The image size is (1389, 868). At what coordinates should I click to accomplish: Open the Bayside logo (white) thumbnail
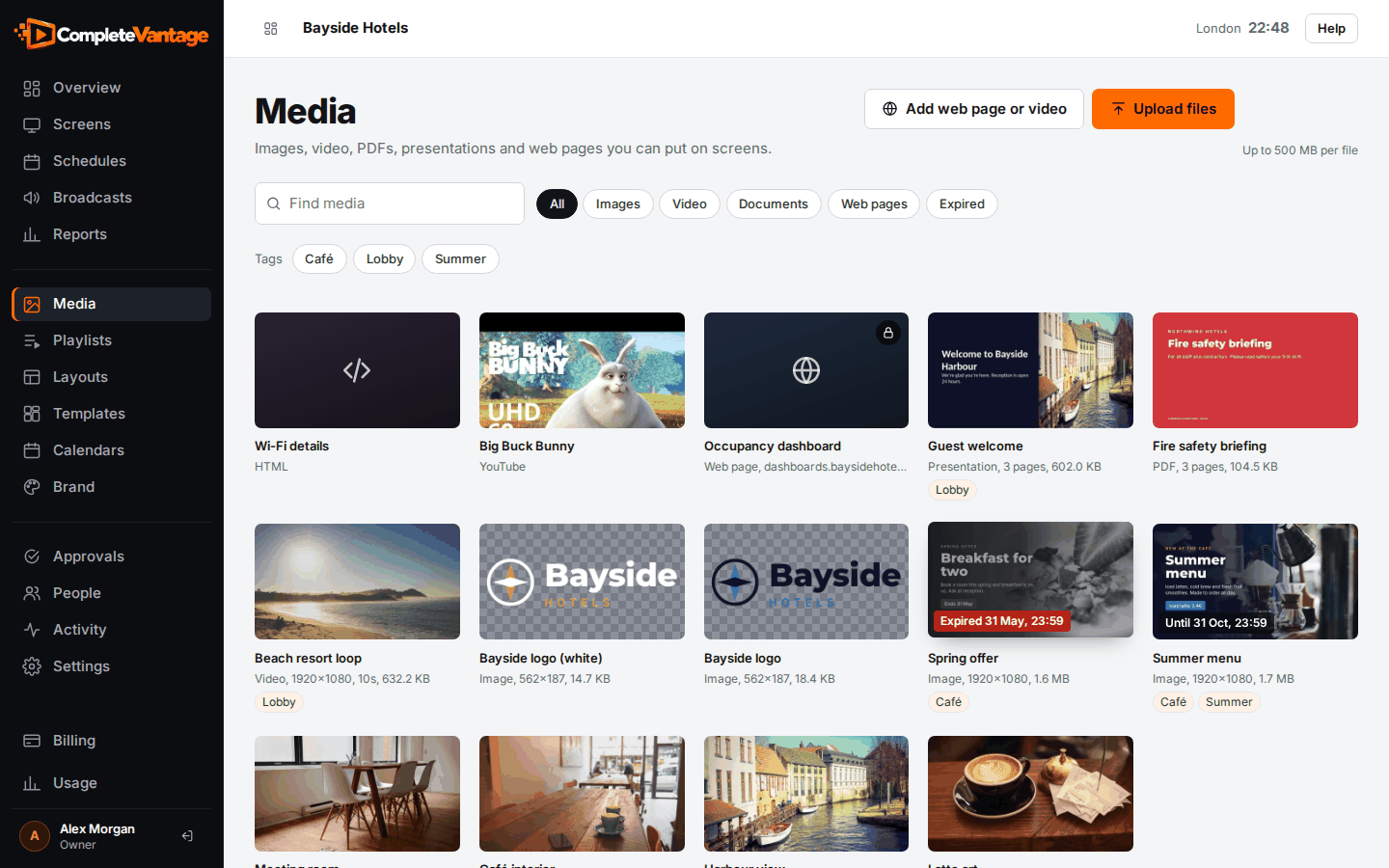[582, 582]
